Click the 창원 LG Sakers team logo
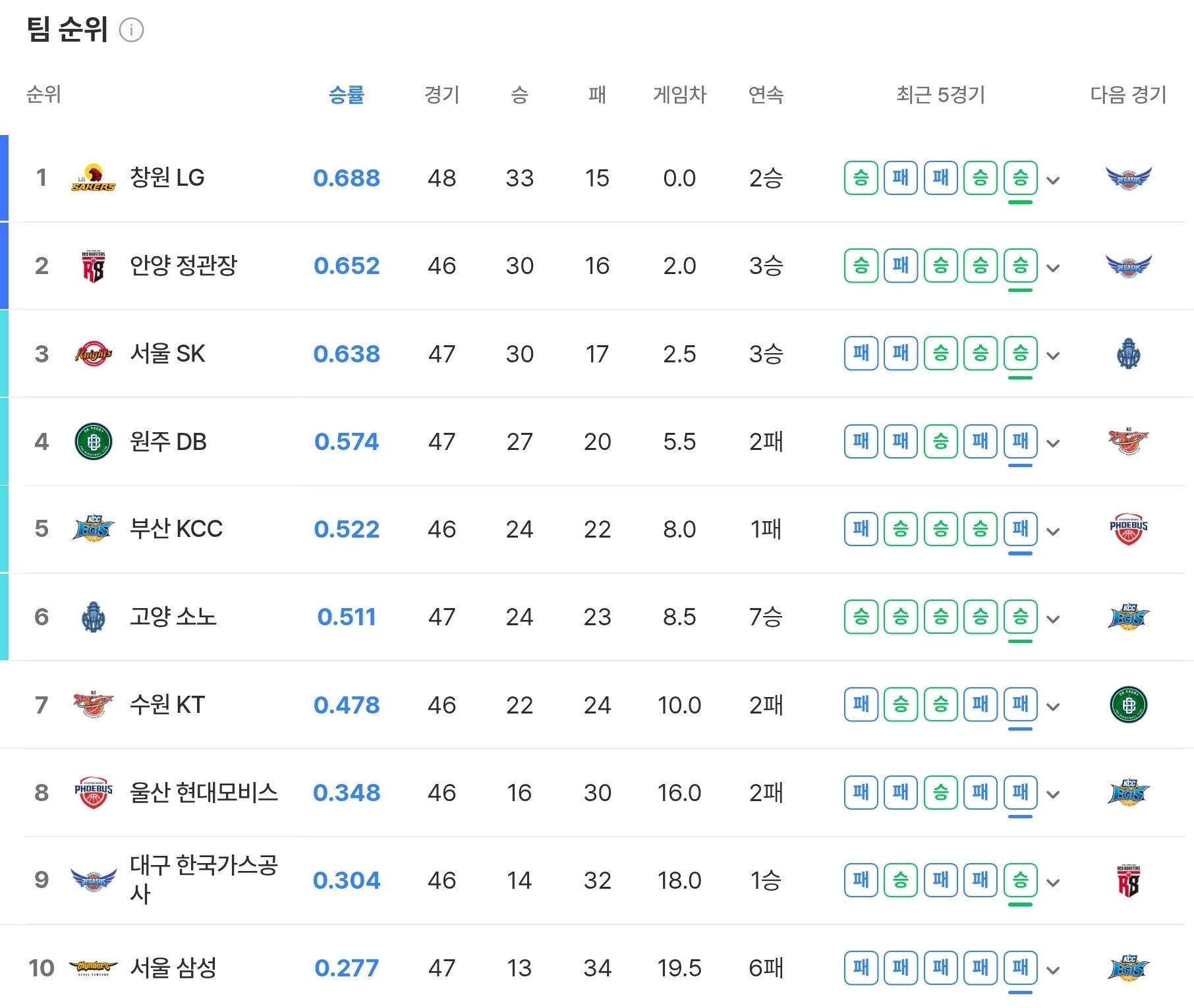1194x1008 pixels. point(93,178)
